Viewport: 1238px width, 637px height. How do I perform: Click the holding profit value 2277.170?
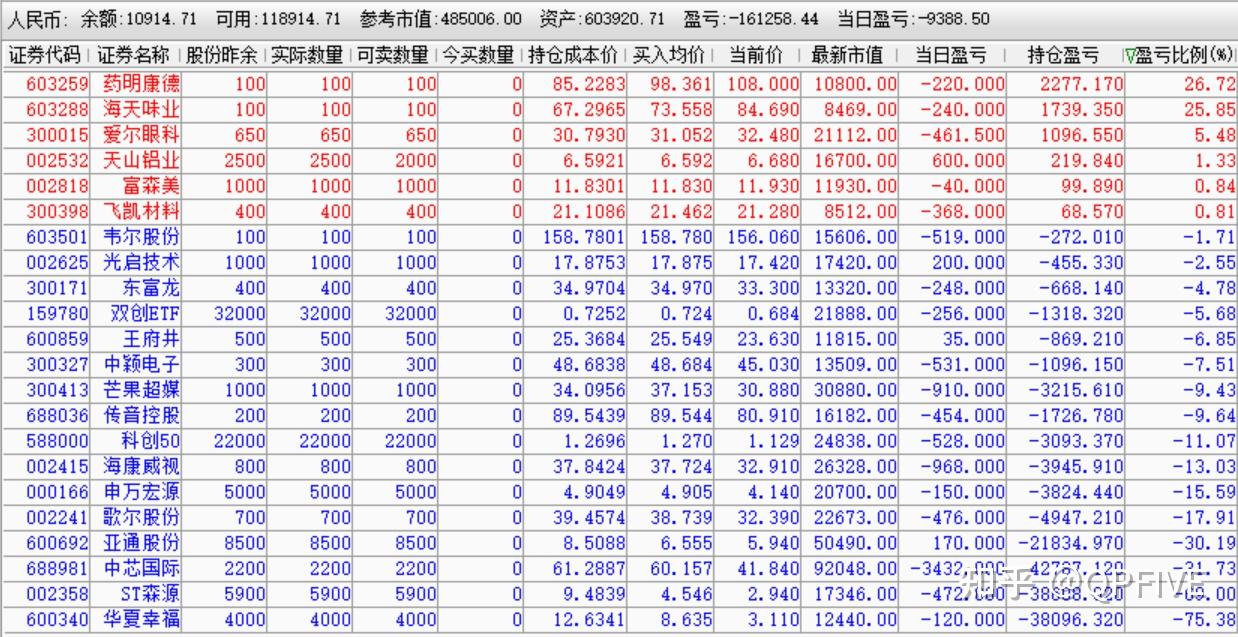point(1081,84)
